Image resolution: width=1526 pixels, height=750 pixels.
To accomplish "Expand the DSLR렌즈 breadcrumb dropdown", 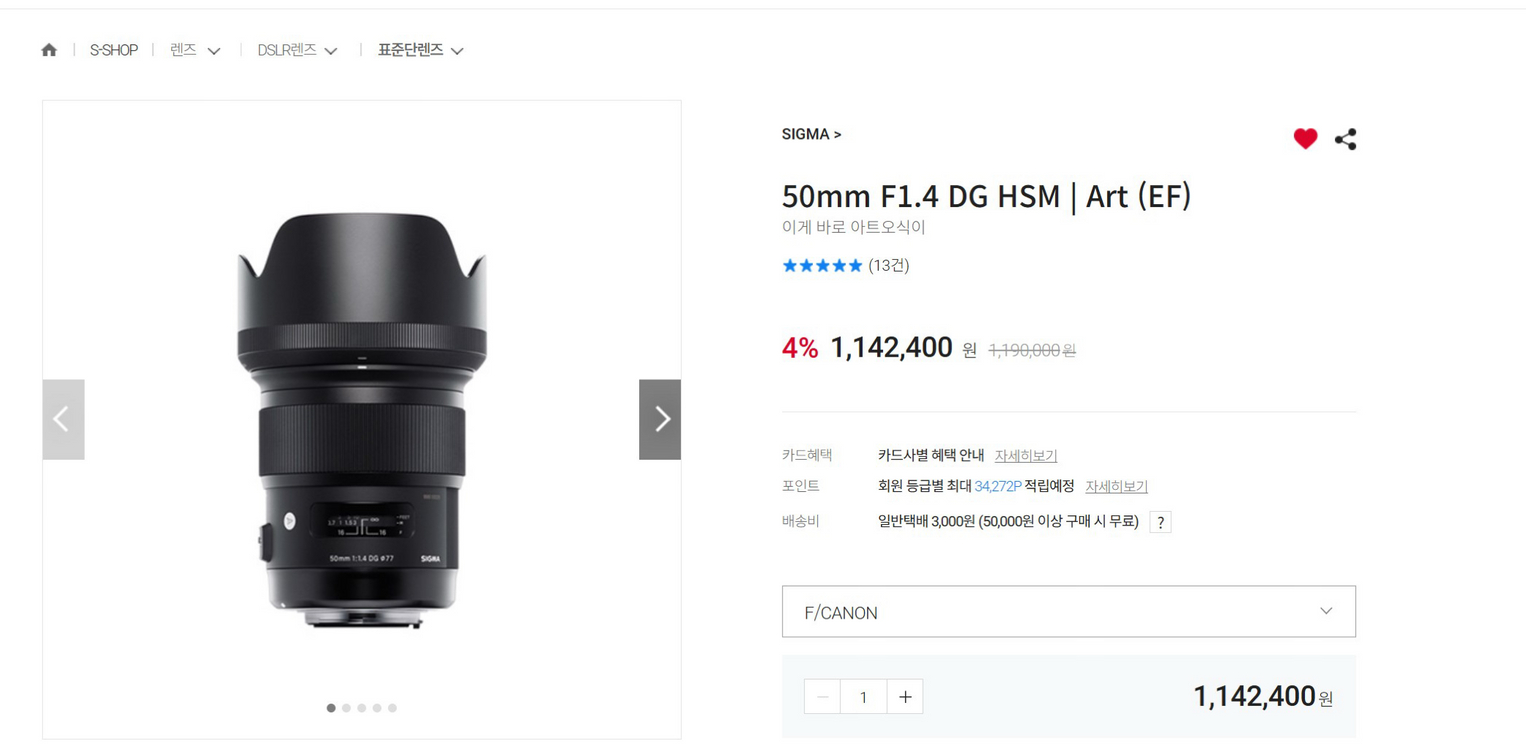I will pos(297,49).
